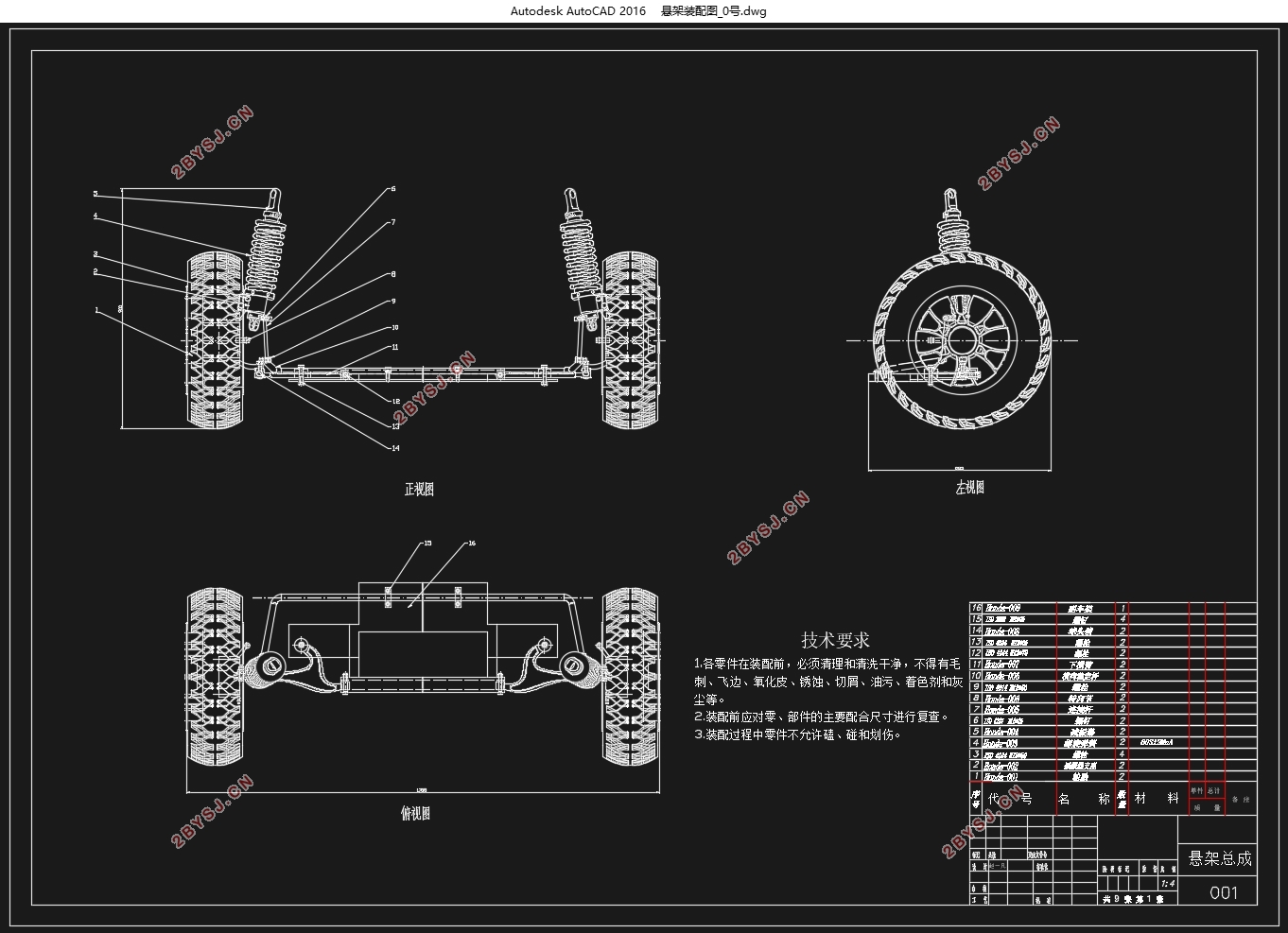The height and width of the screenshot is (933, 1288).
Task: Select part balloon number 15 in top view
Action: point(427,544)
